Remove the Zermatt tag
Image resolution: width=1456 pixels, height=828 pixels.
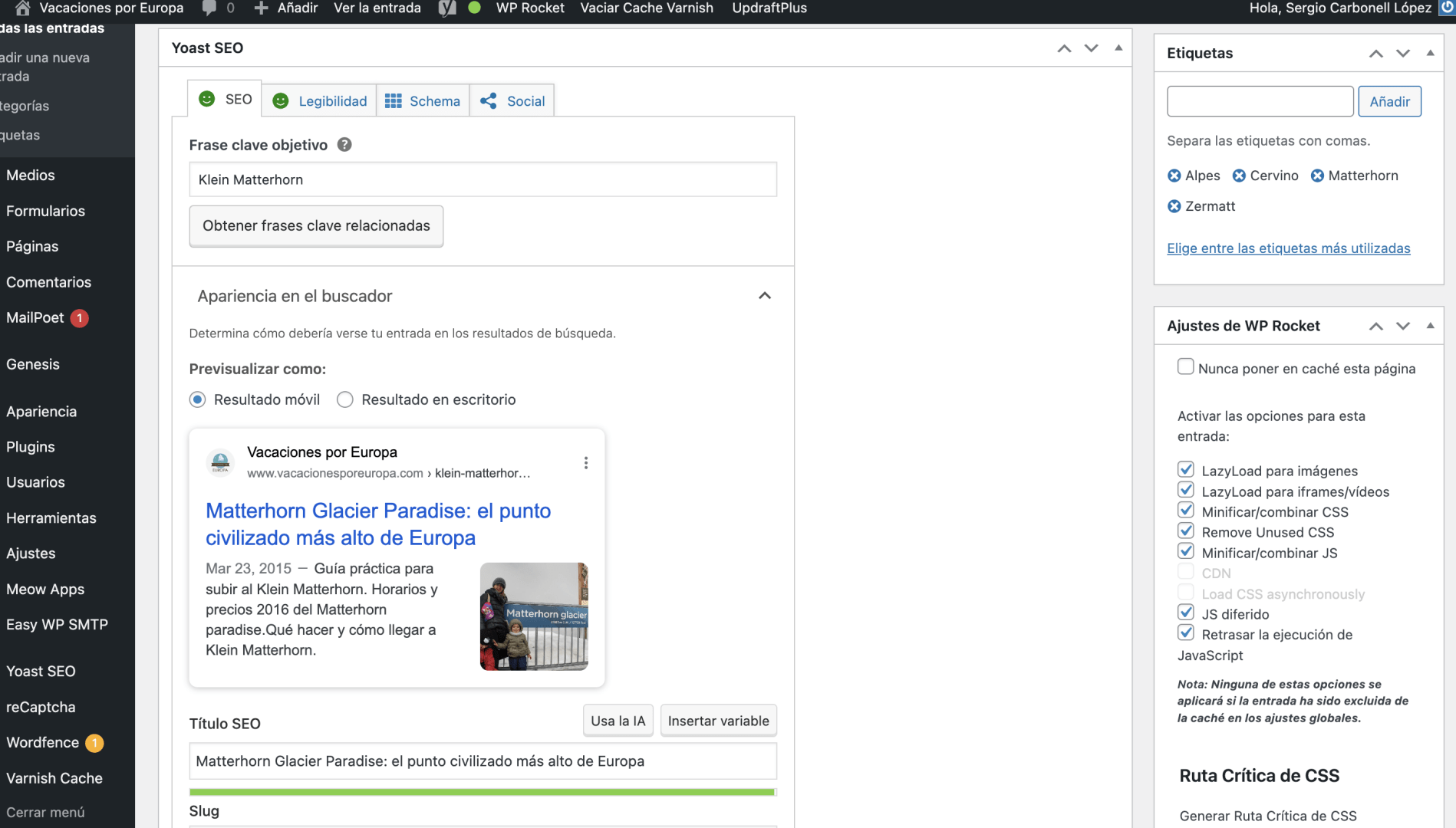tap(1174, 206)
